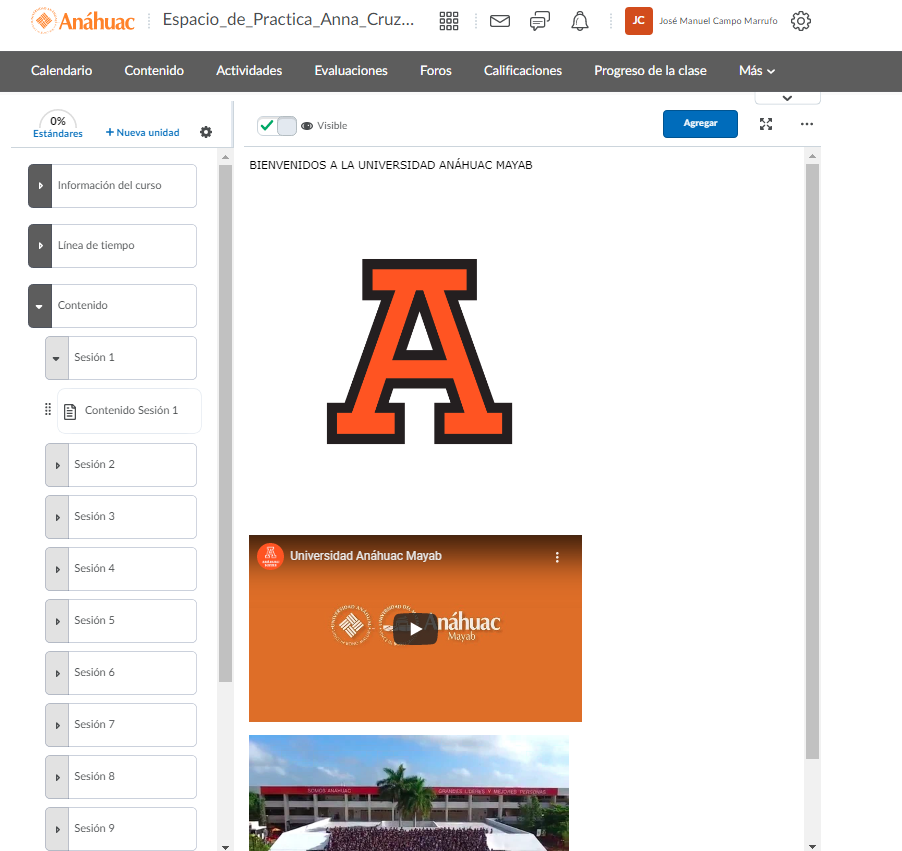The width and height of the screenshot is (902, 851).
Task: Click the fullscreen icon beside Agregar
Action: [766, 124]
